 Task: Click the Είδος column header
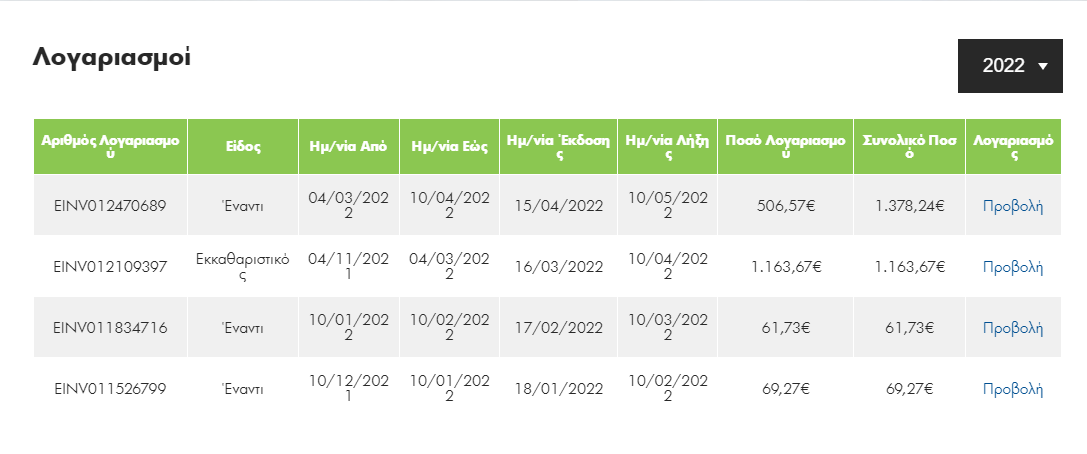pyautogui.click(x=243, y=147)
